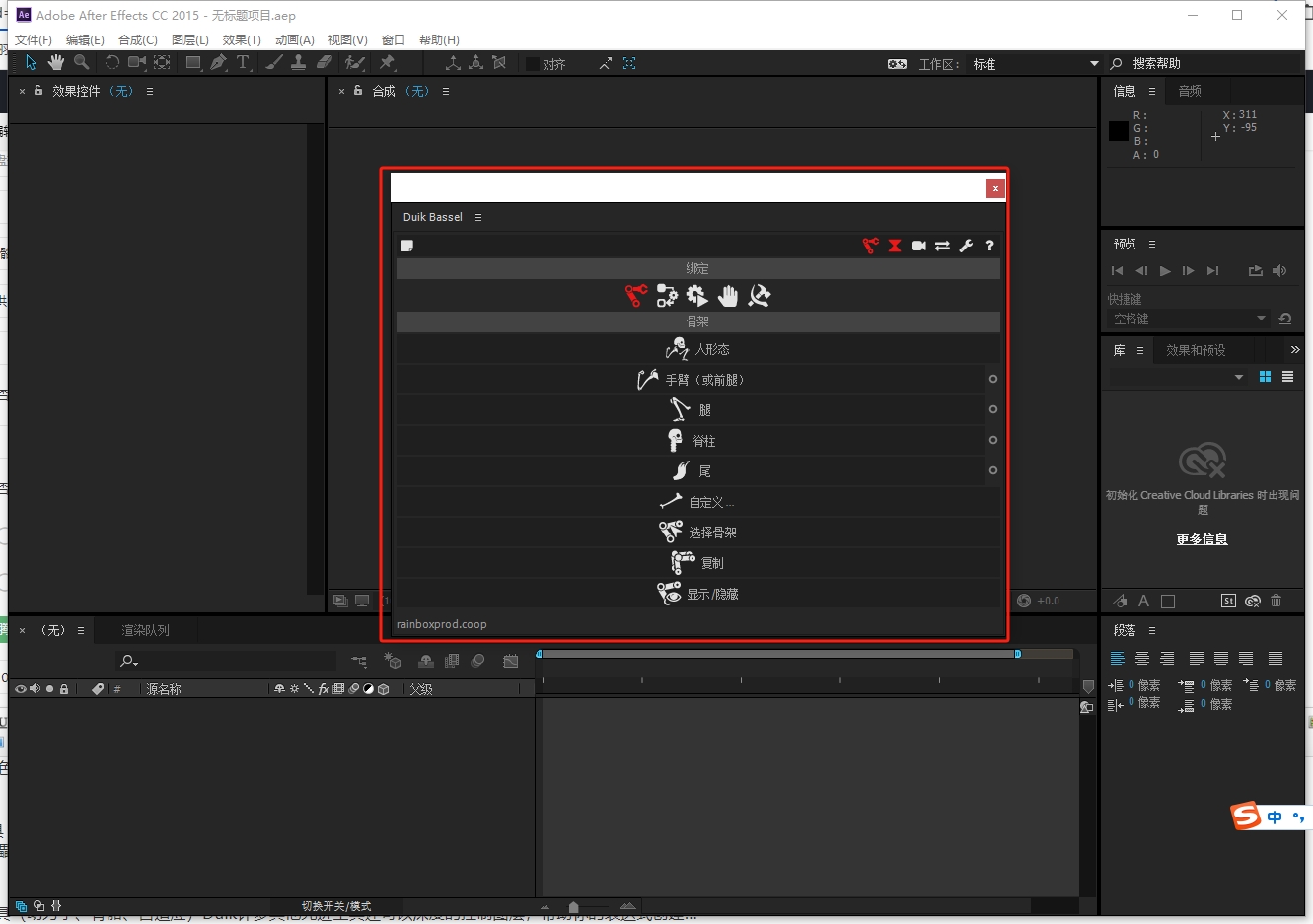
Task: Switch to the 效果和预设 tab
Action: tap(1196, 350)
